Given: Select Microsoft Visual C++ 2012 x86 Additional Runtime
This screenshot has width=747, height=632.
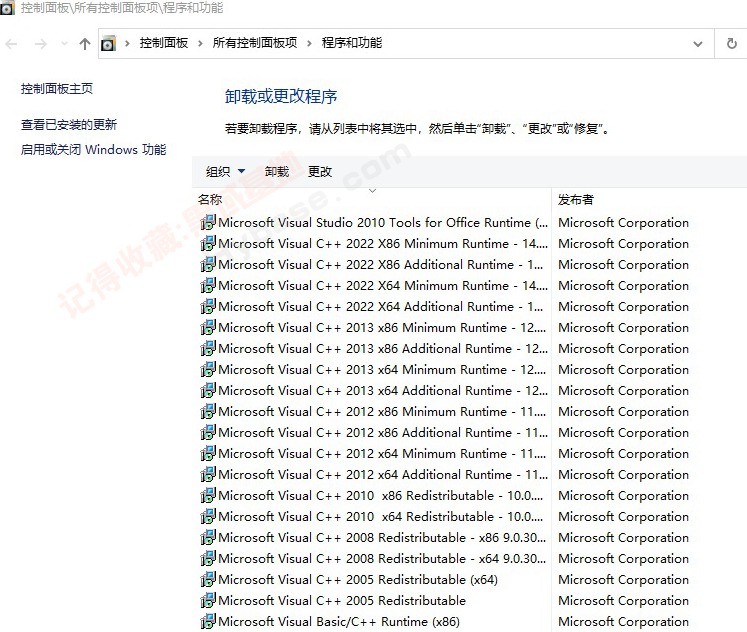Looking at the screenshot, I should tap(383, 432).
